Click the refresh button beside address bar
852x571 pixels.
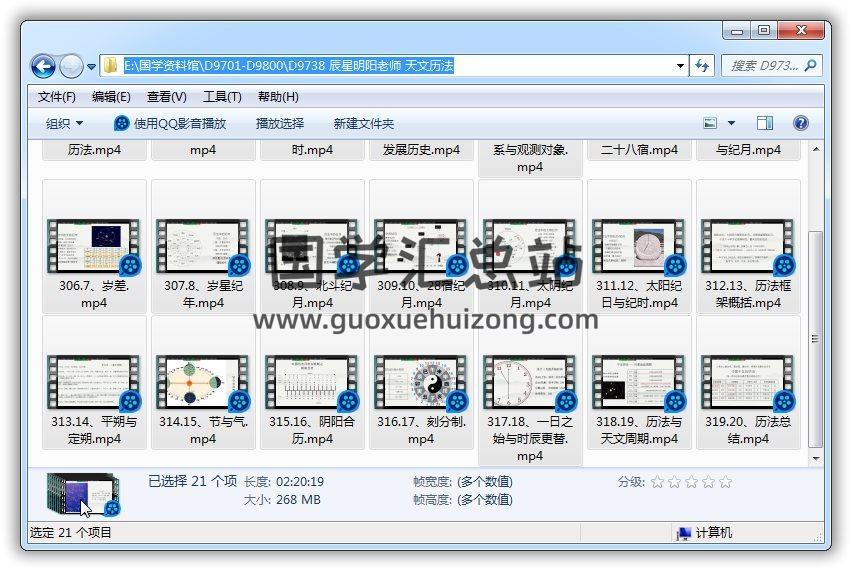pos(701,66)
